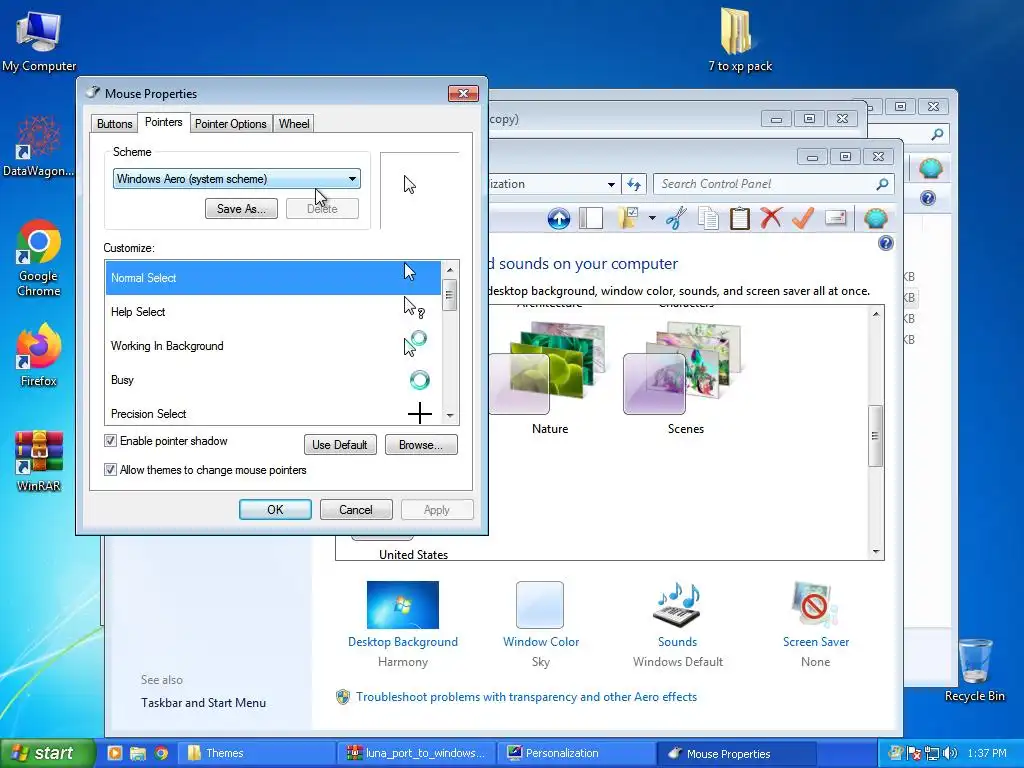Select the Normal Select pointer row
Viewport: 1024px width, 768px height.
273,278
